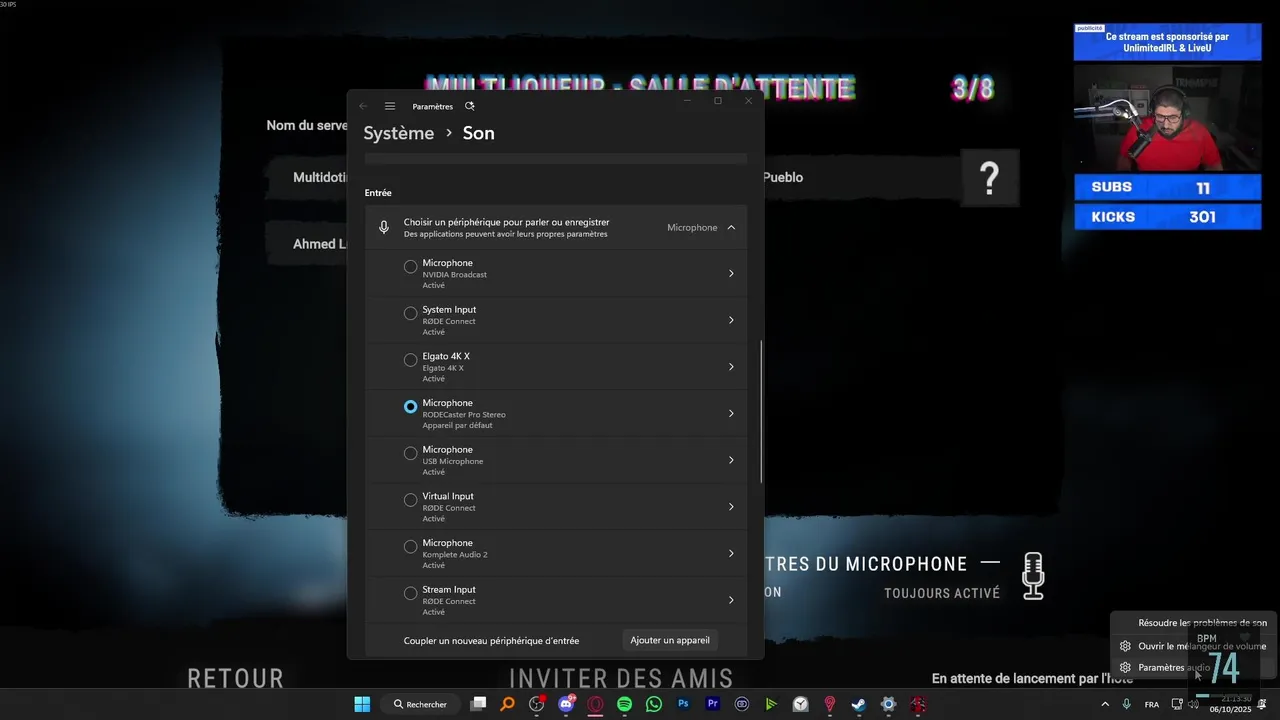Go back with the Settings back arrow
This screenshot has height=720, width=1280.
pos(363,106)
